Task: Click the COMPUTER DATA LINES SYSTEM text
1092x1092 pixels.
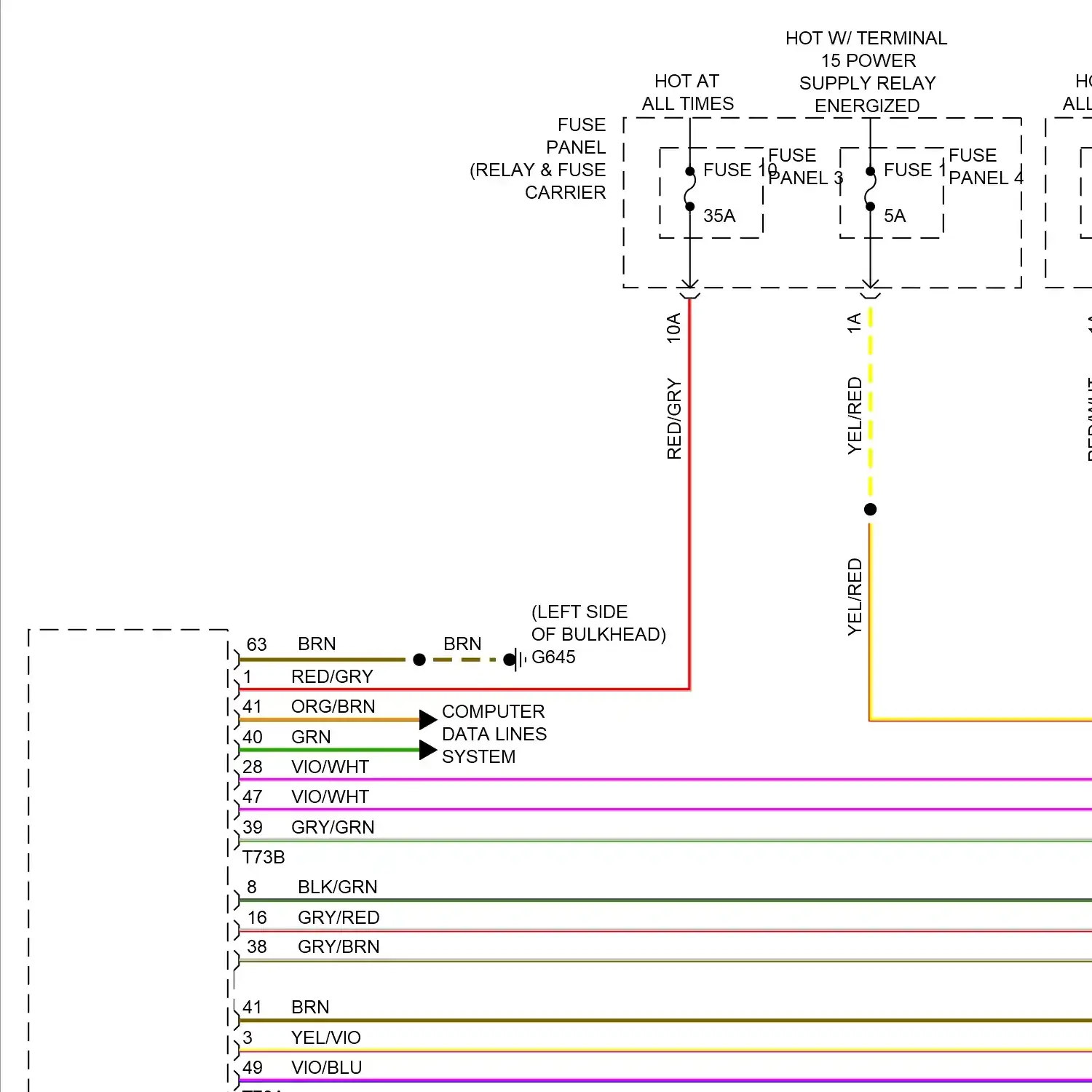Action: pos(494,734)
